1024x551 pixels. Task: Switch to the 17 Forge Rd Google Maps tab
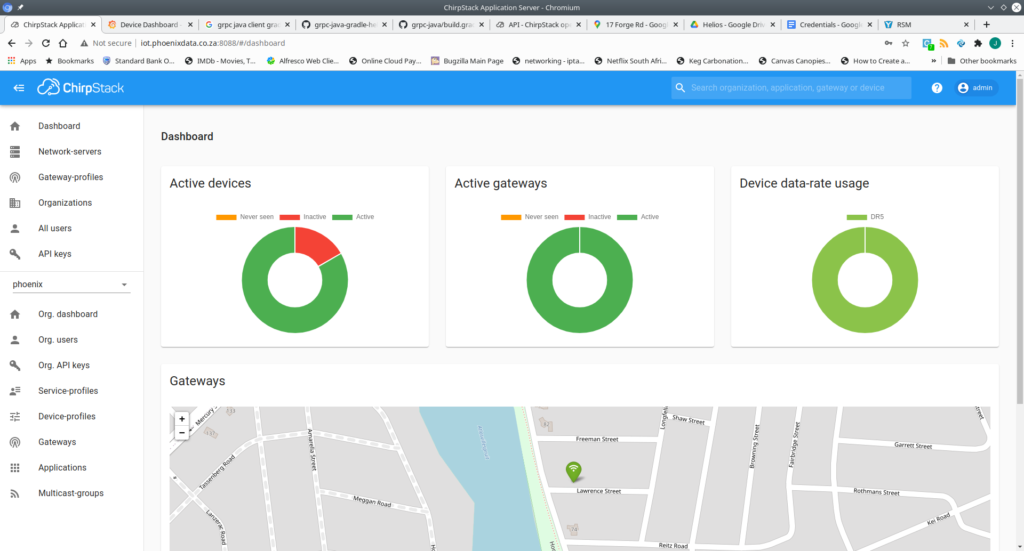[635, 25]
